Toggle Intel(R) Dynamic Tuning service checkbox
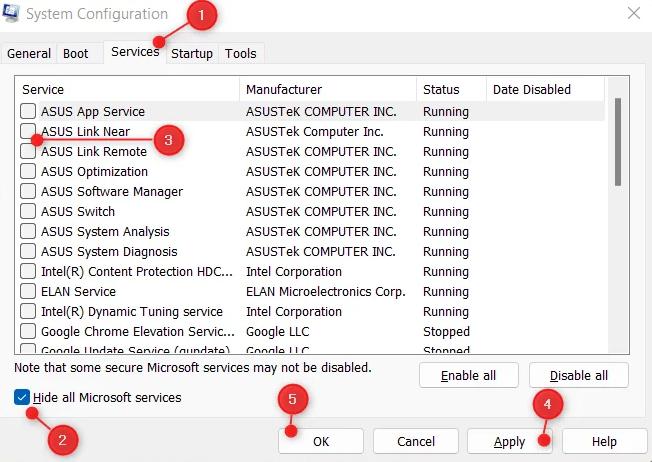The height and width of the screenshot is (462, 652). coord(28,311)
